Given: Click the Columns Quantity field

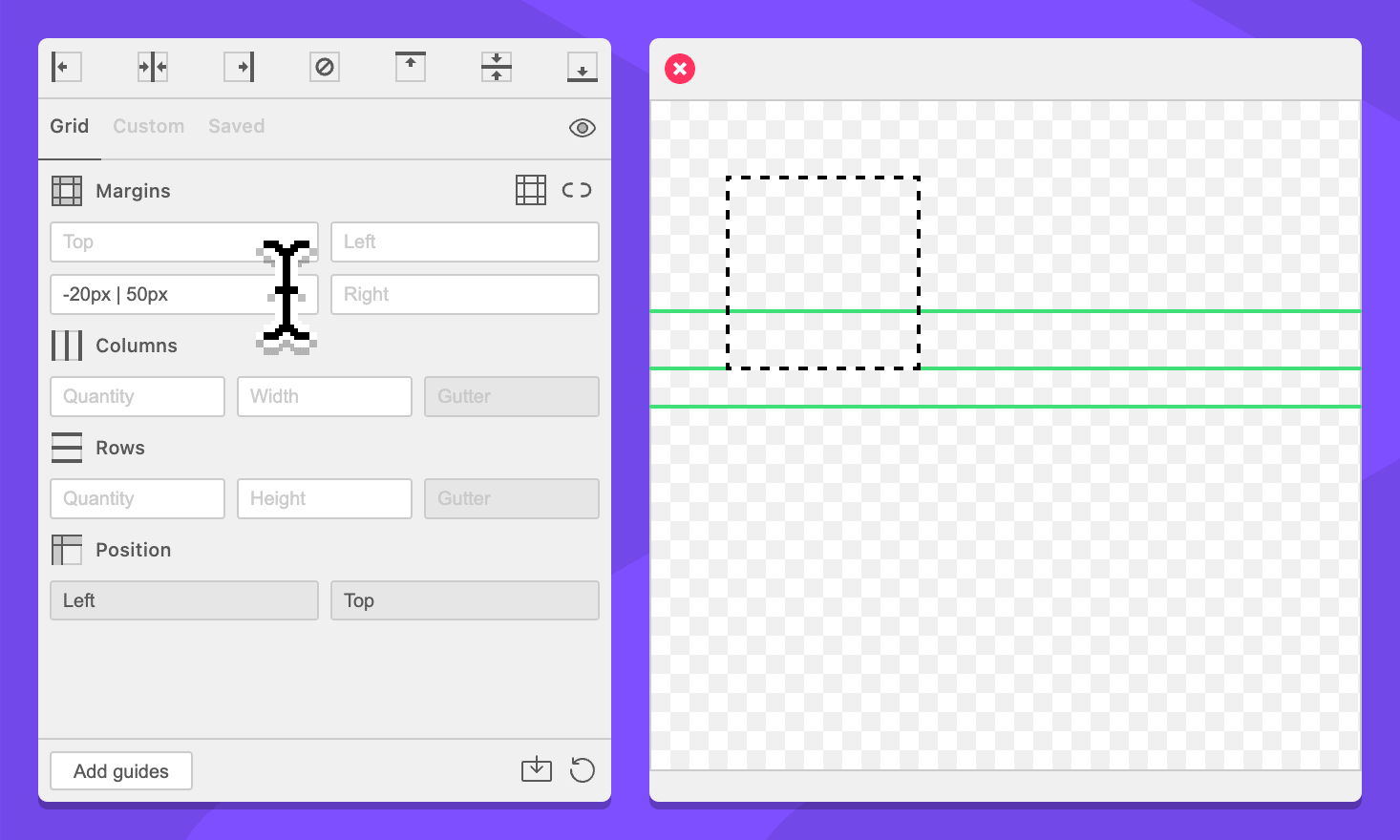Looking at the screenshot, I should click(138, 396).
